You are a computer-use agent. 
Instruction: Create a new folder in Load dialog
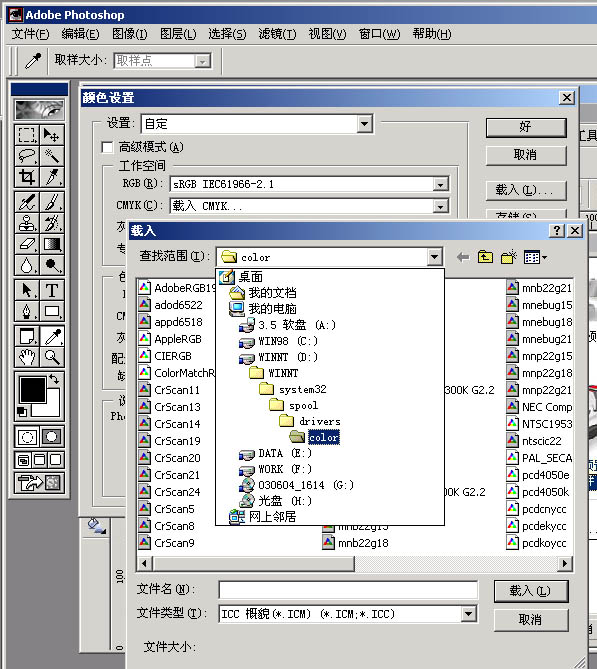click(x=509, y=257)
